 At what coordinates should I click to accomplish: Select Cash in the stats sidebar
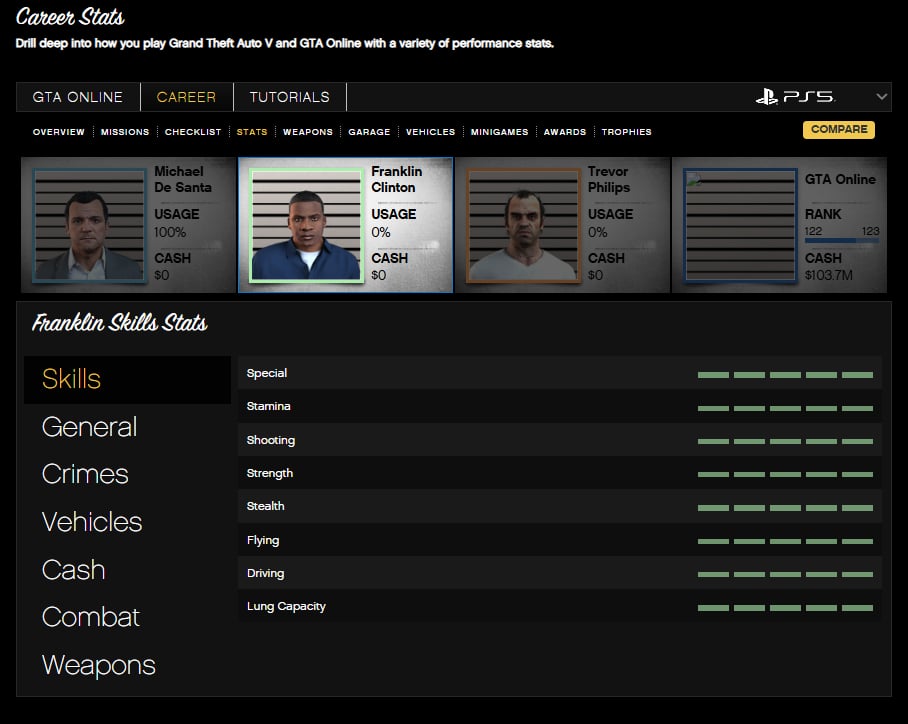tap(74, 570)
